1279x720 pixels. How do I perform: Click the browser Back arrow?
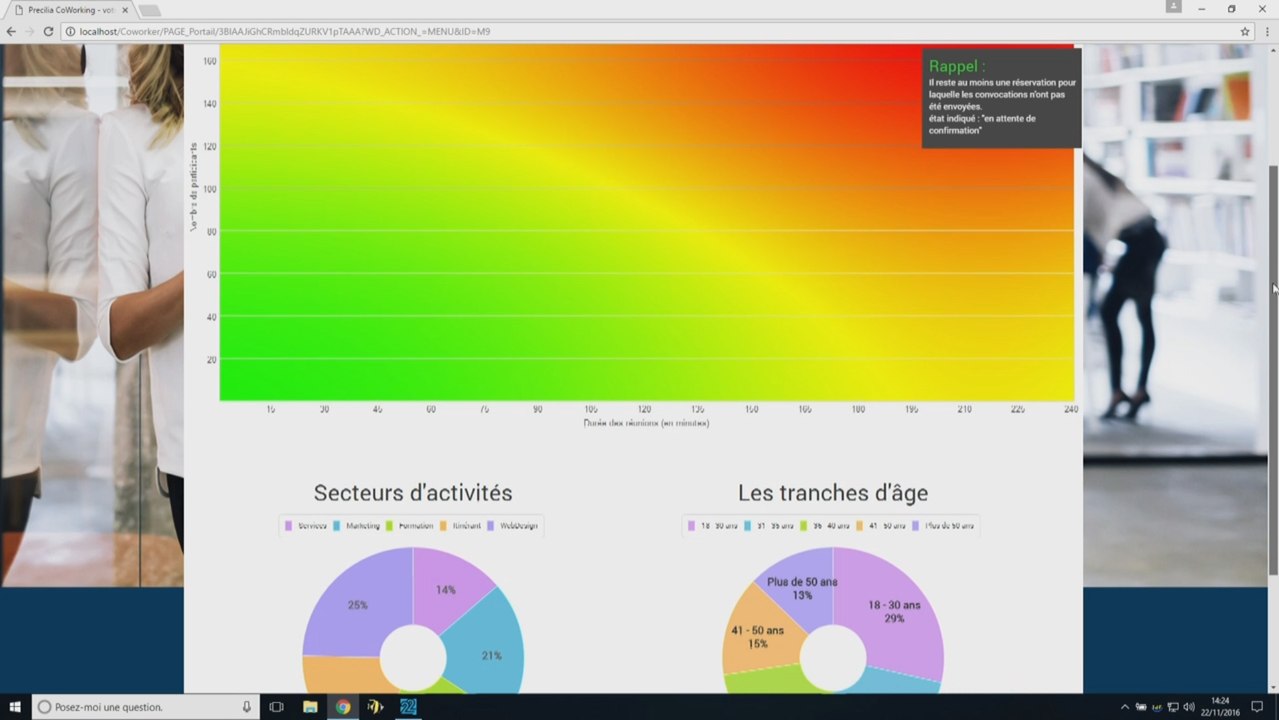(x=11, y=31)
